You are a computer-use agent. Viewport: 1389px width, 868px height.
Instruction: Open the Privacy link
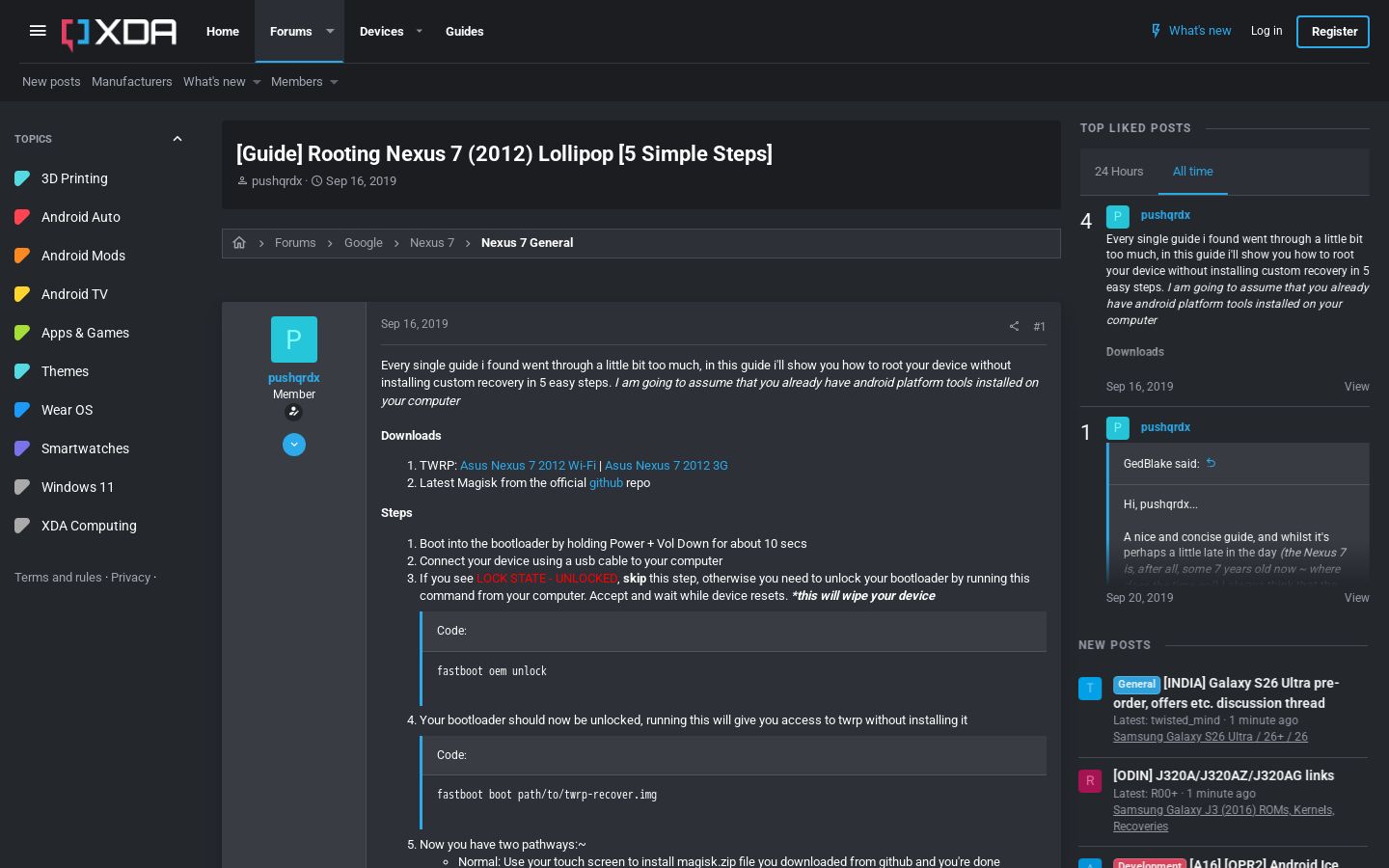130,578
